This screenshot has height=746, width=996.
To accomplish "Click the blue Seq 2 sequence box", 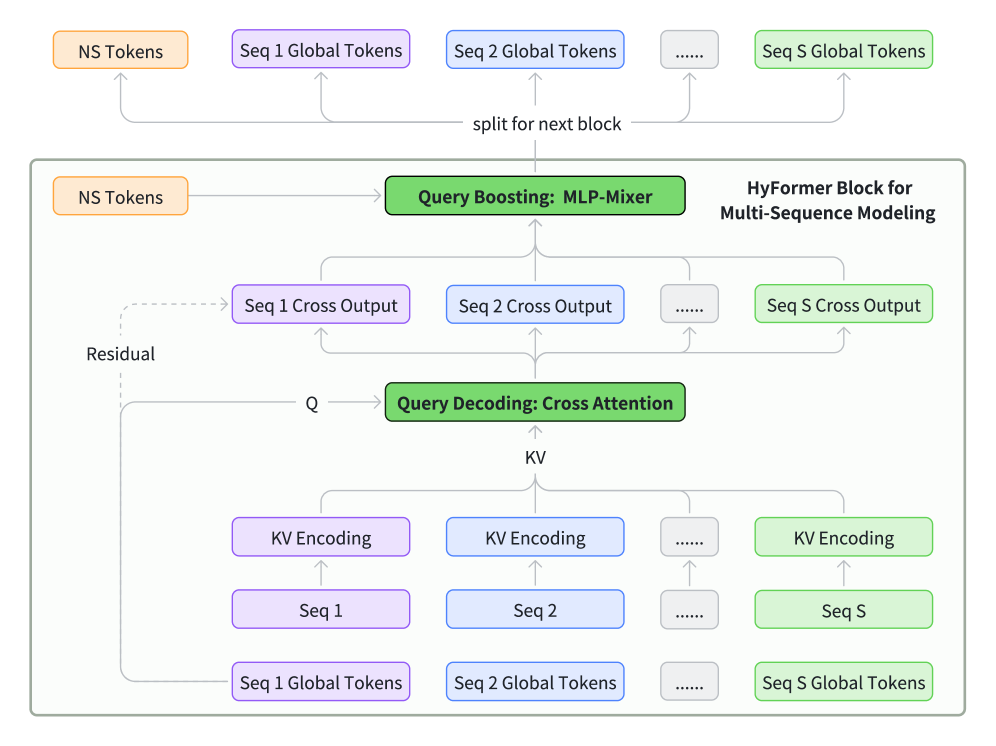I will tap(535, 609).
